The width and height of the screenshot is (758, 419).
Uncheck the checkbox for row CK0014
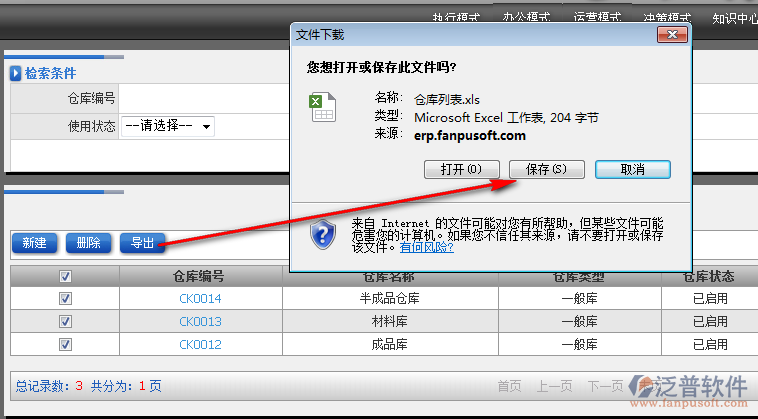click(65, 298)
